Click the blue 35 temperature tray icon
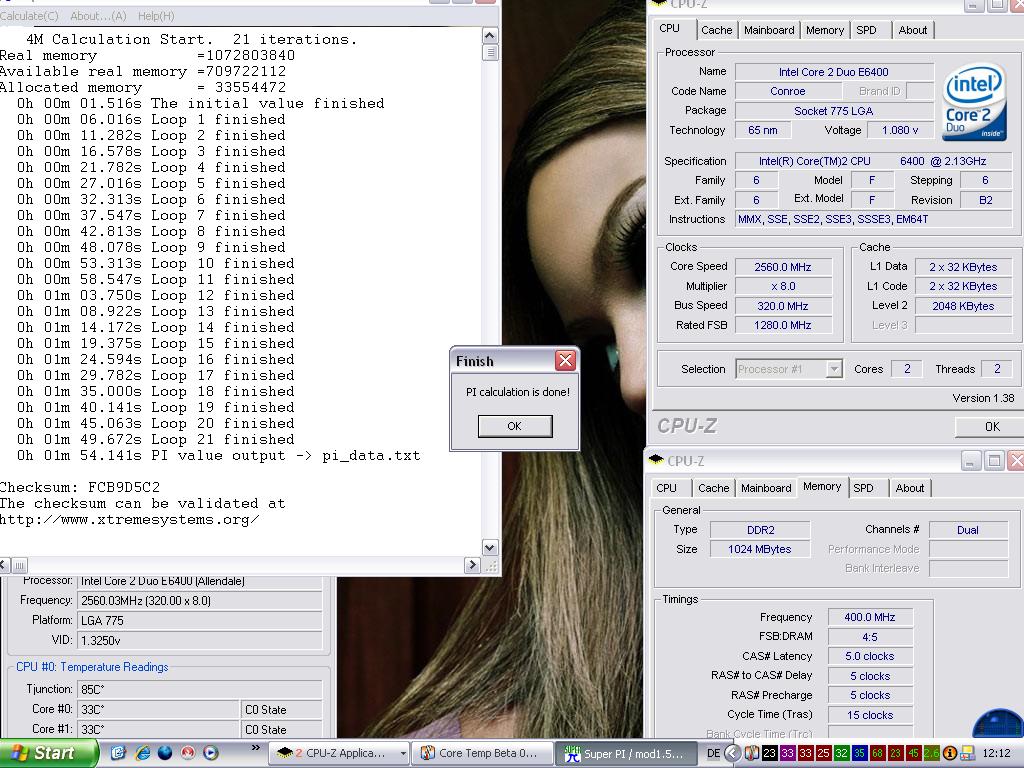Screen dimensions: 1024x768 pos(859,753)
